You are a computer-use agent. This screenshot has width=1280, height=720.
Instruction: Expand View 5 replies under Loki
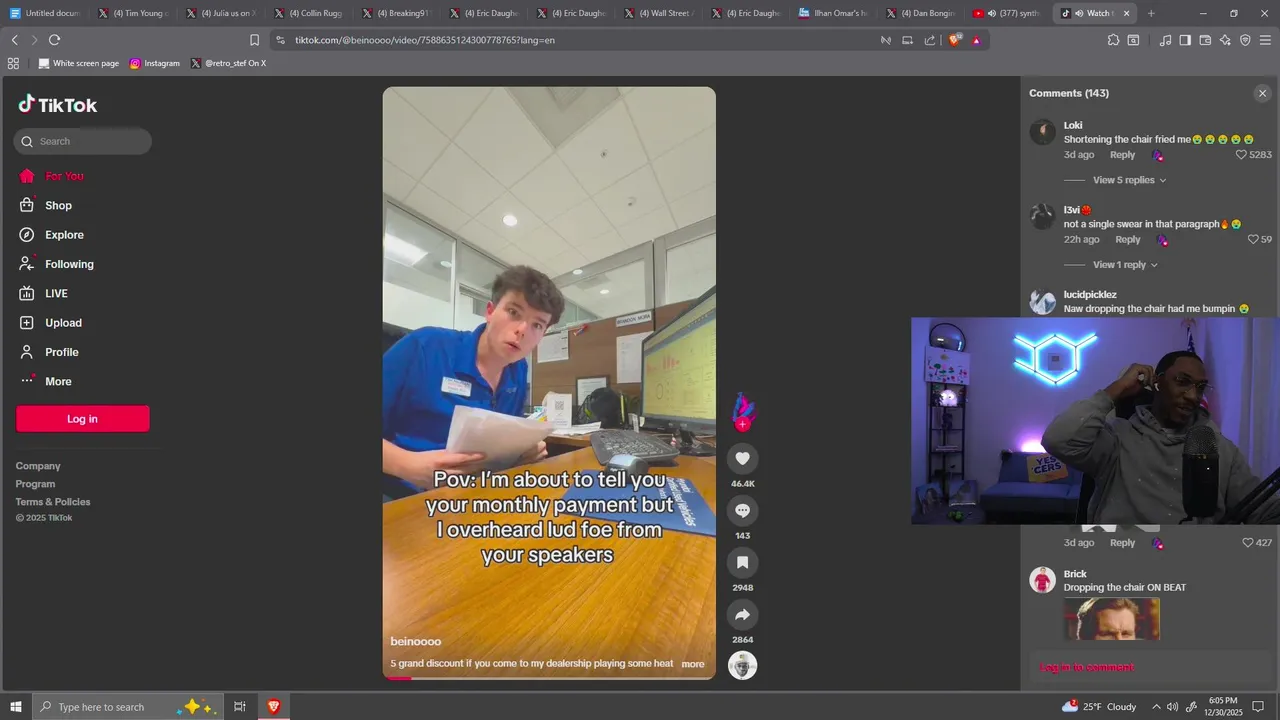(1129, 180)
